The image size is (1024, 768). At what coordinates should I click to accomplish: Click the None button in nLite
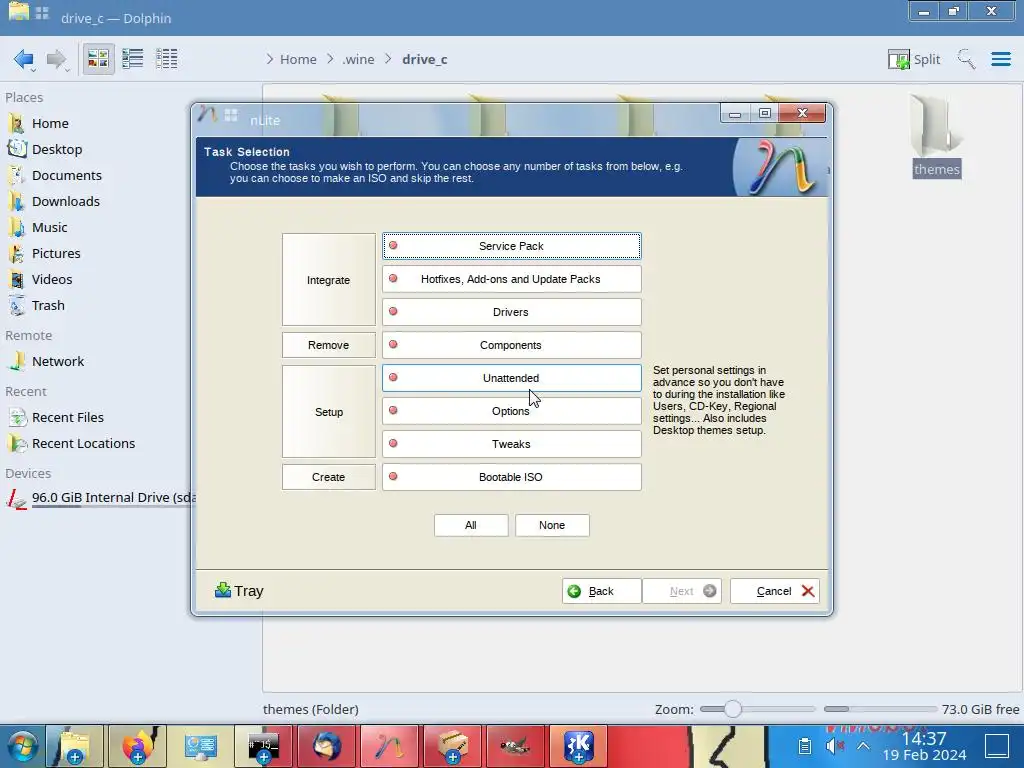[x=552, y=525]
